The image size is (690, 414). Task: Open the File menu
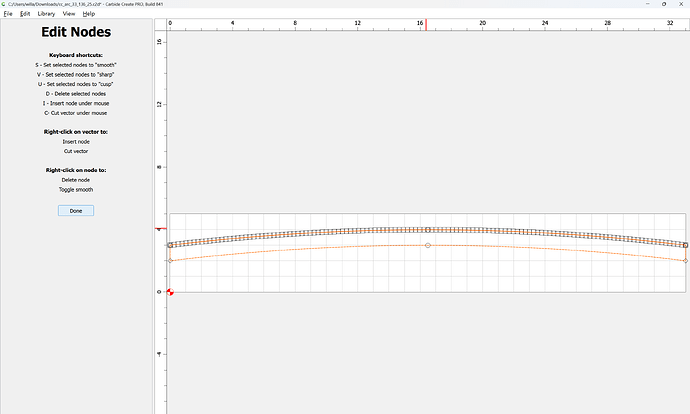coord(8,14)
